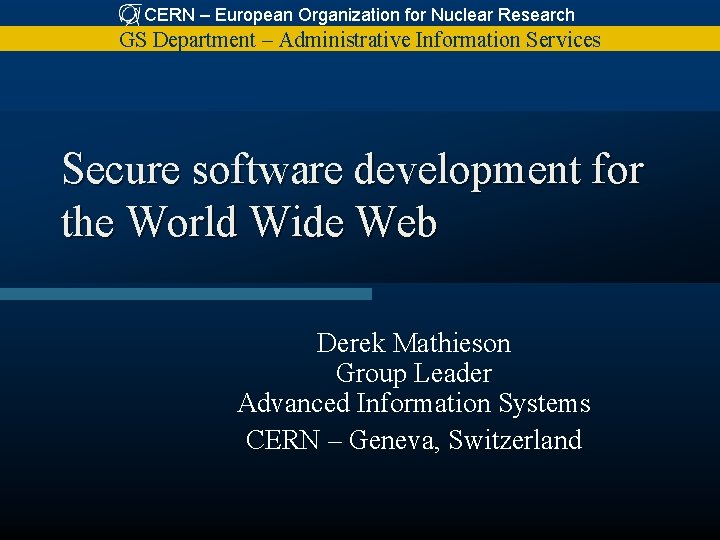Click the 'Group Leader' text

414,373
